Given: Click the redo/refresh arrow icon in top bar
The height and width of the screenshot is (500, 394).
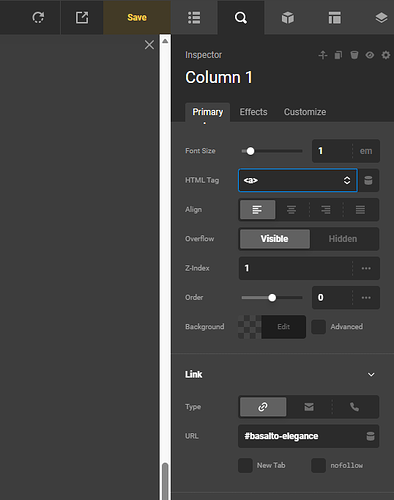Looking at the screenshot, I should coord(38,17).
